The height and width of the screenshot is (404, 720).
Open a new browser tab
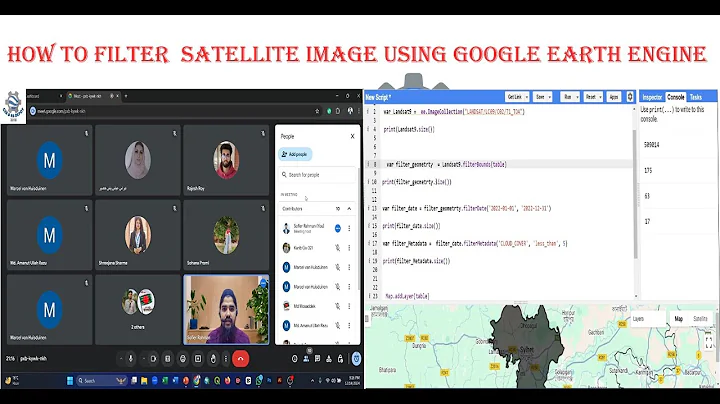click(126, 96)
